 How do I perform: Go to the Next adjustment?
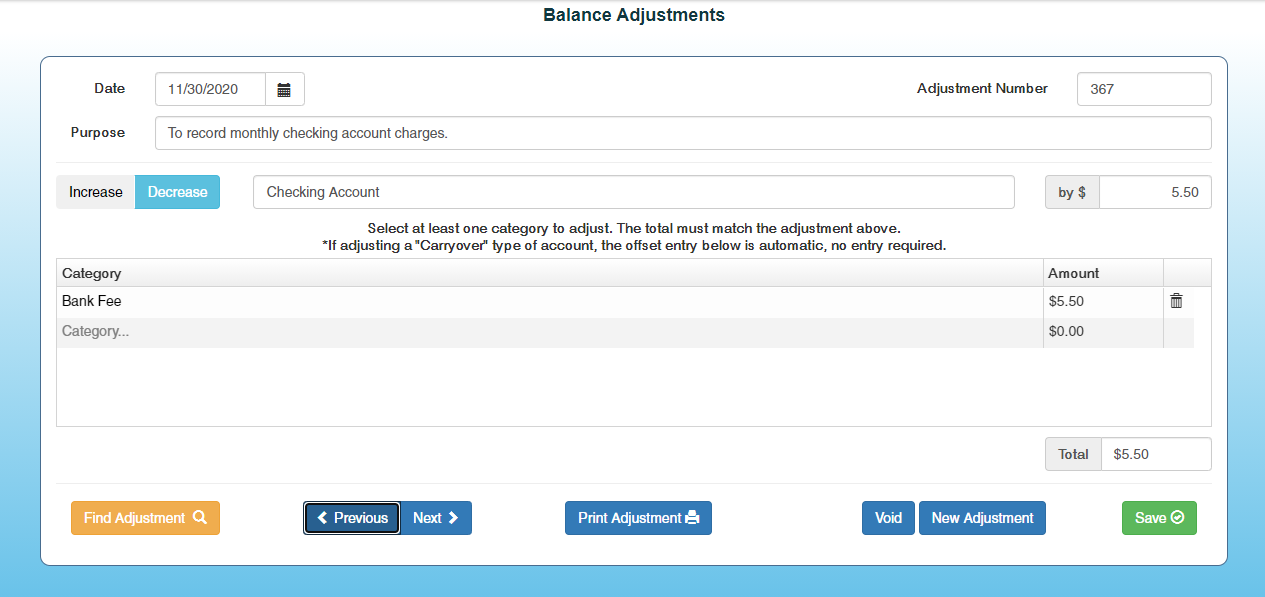(x=436, y=518)
